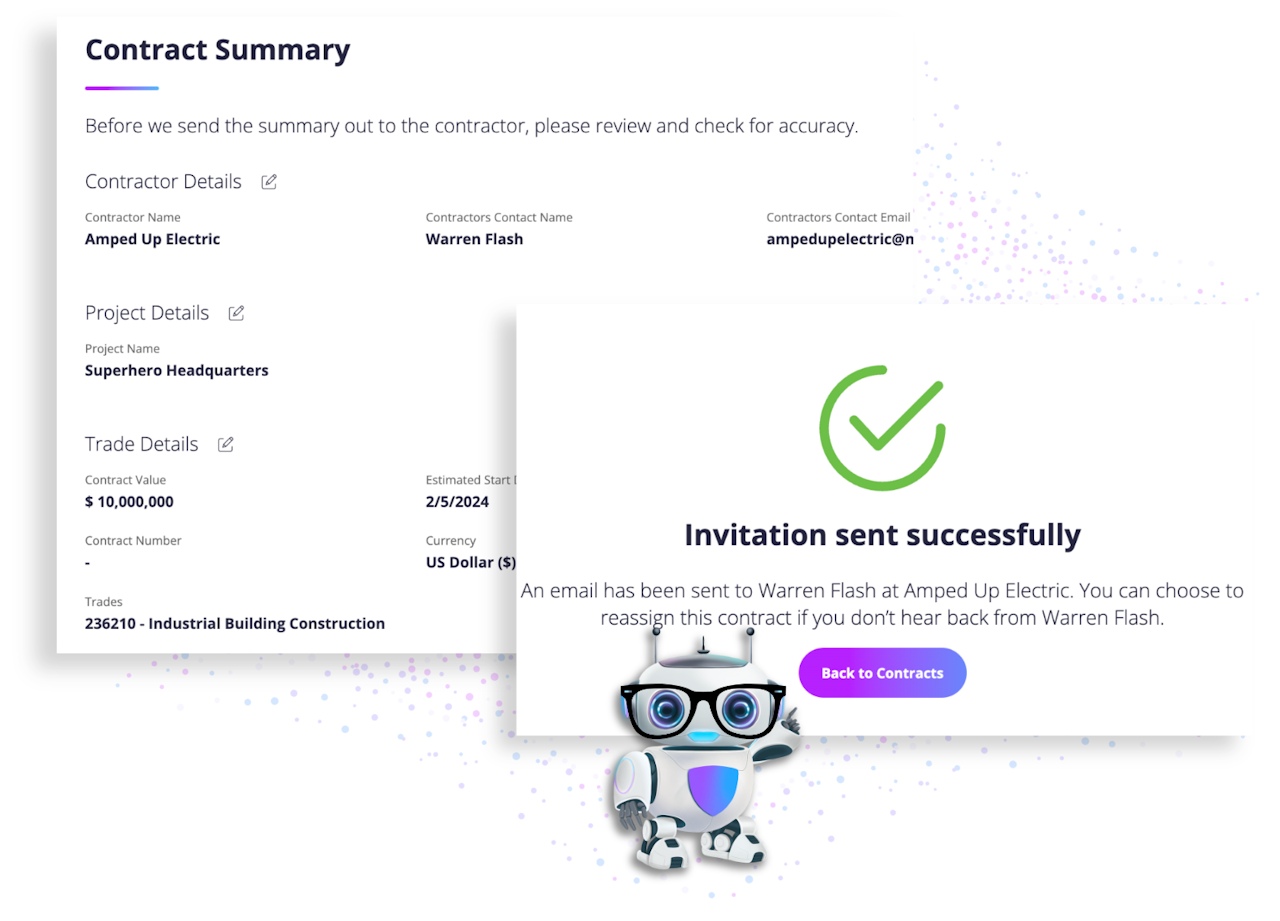The width and height of the screenshot is (1280, 921).
Task: Open the Trade Details edit icon
Action: click(226, 444)
